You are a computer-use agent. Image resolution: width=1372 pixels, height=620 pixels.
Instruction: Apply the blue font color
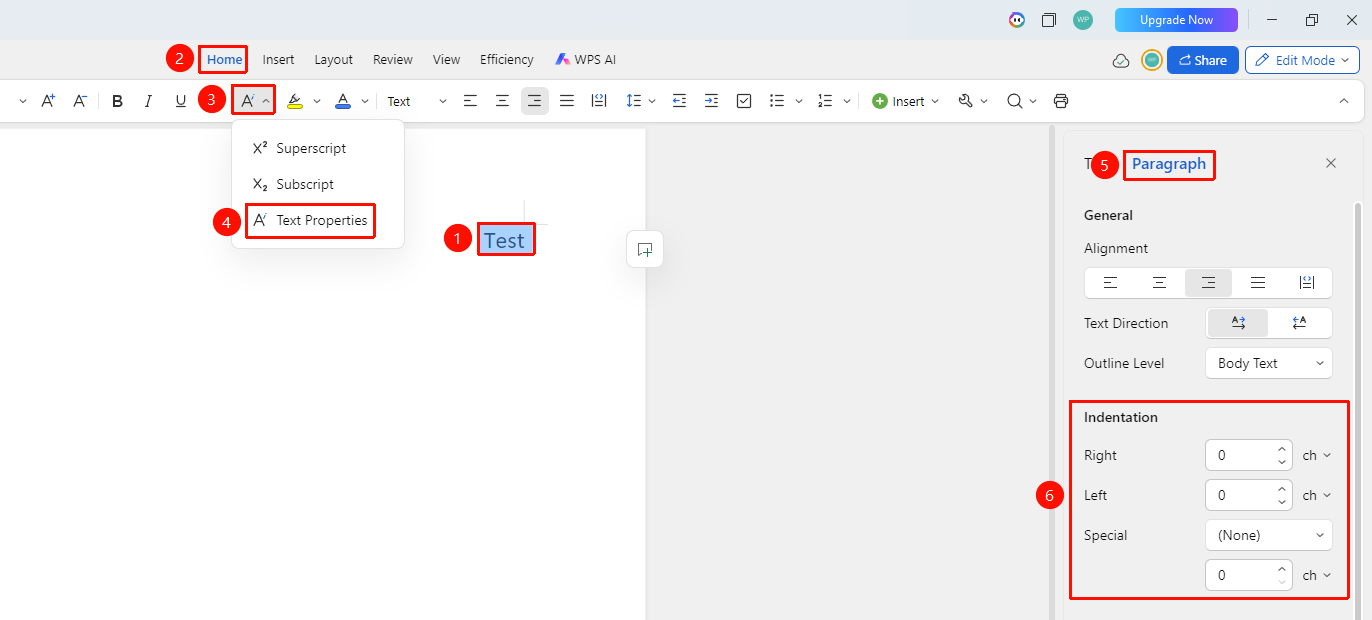(343, 101)
